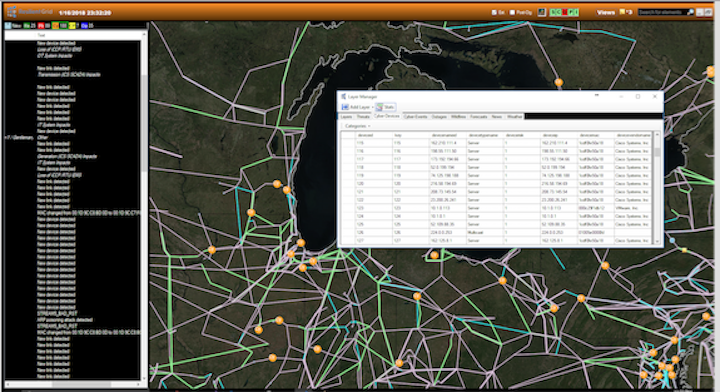Switch to the Weather tab
This screenshot has height=392, width=720.
515,117
